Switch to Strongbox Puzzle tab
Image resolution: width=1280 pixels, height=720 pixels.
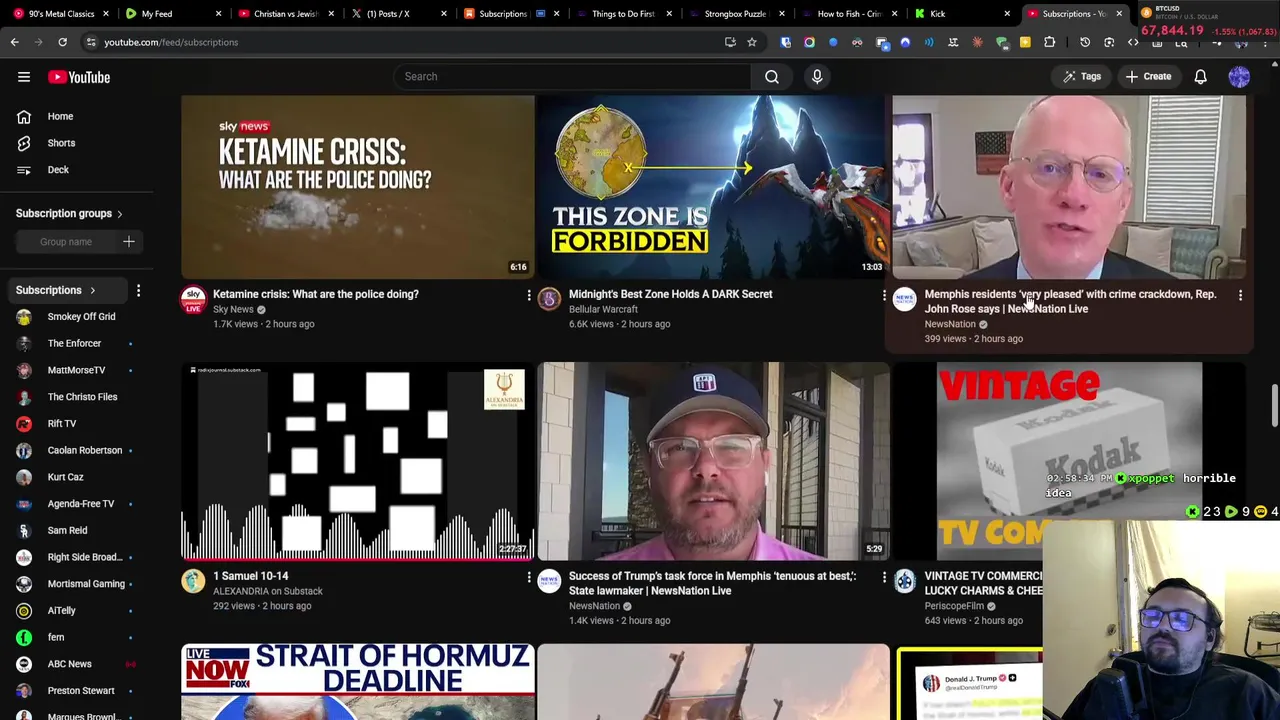click(735, 14)
